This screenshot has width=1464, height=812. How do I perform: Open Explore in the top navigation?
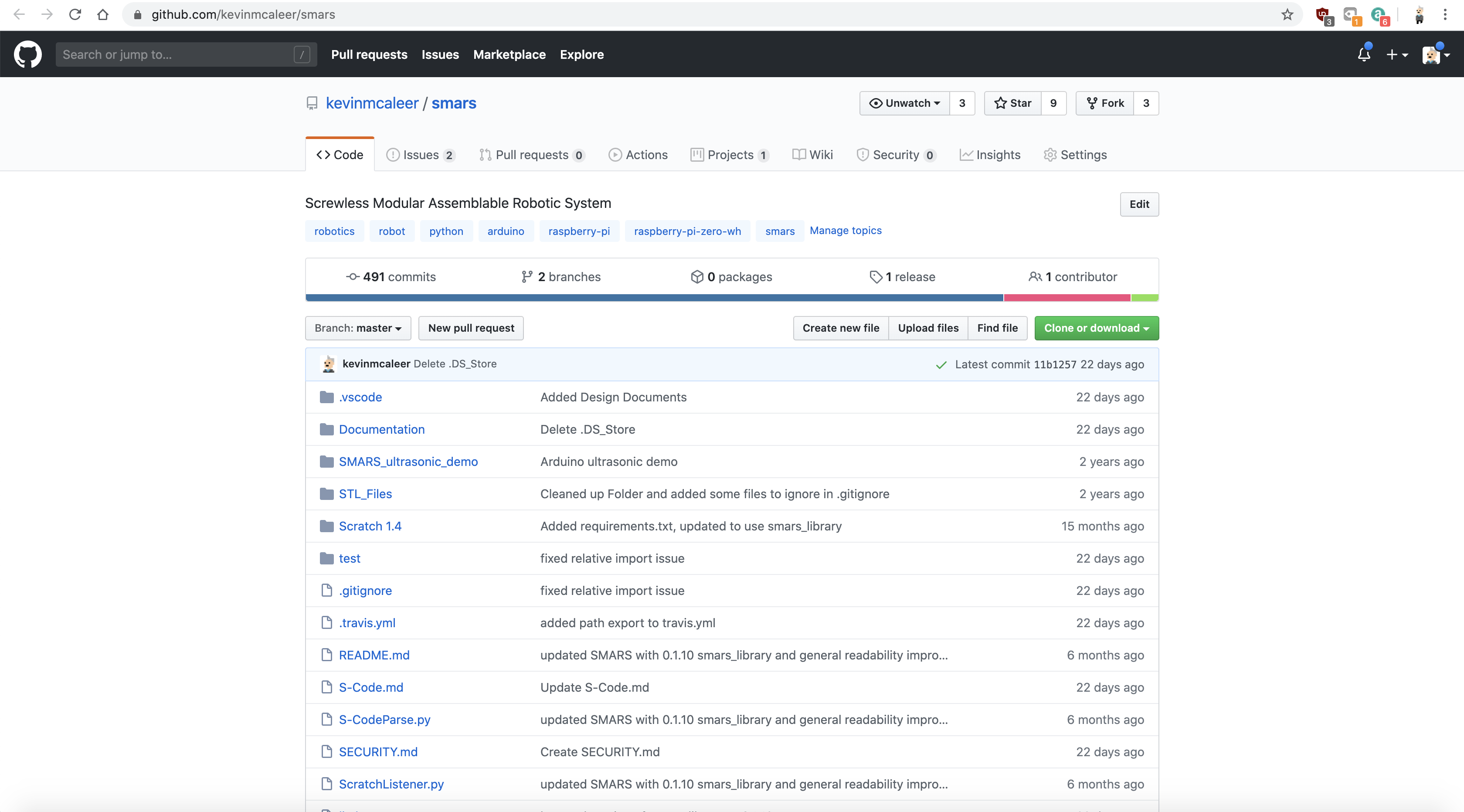pyautogui.click(x=581, y=54)
